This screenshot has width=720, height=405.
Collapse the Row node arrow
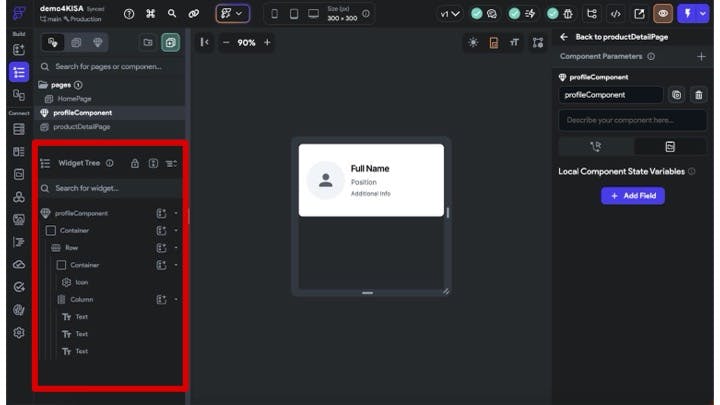pyautogui.click(x=176, y=248)
